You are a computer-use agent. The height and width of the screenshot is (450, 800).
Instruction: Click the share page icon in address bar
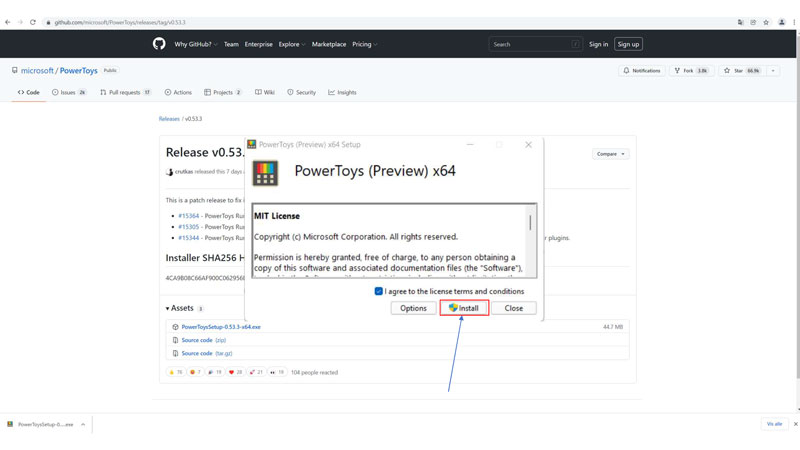pyautogui.click(x=753, y=22)
